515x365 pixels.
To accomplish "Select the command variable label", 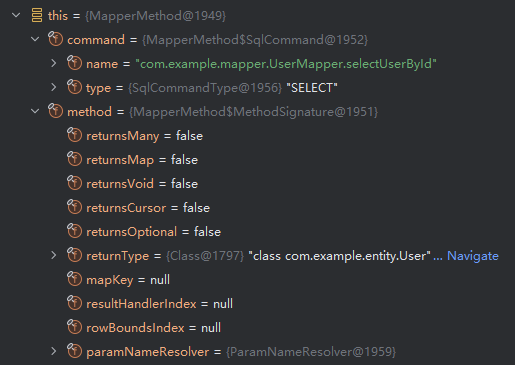I will coord(96,40).
